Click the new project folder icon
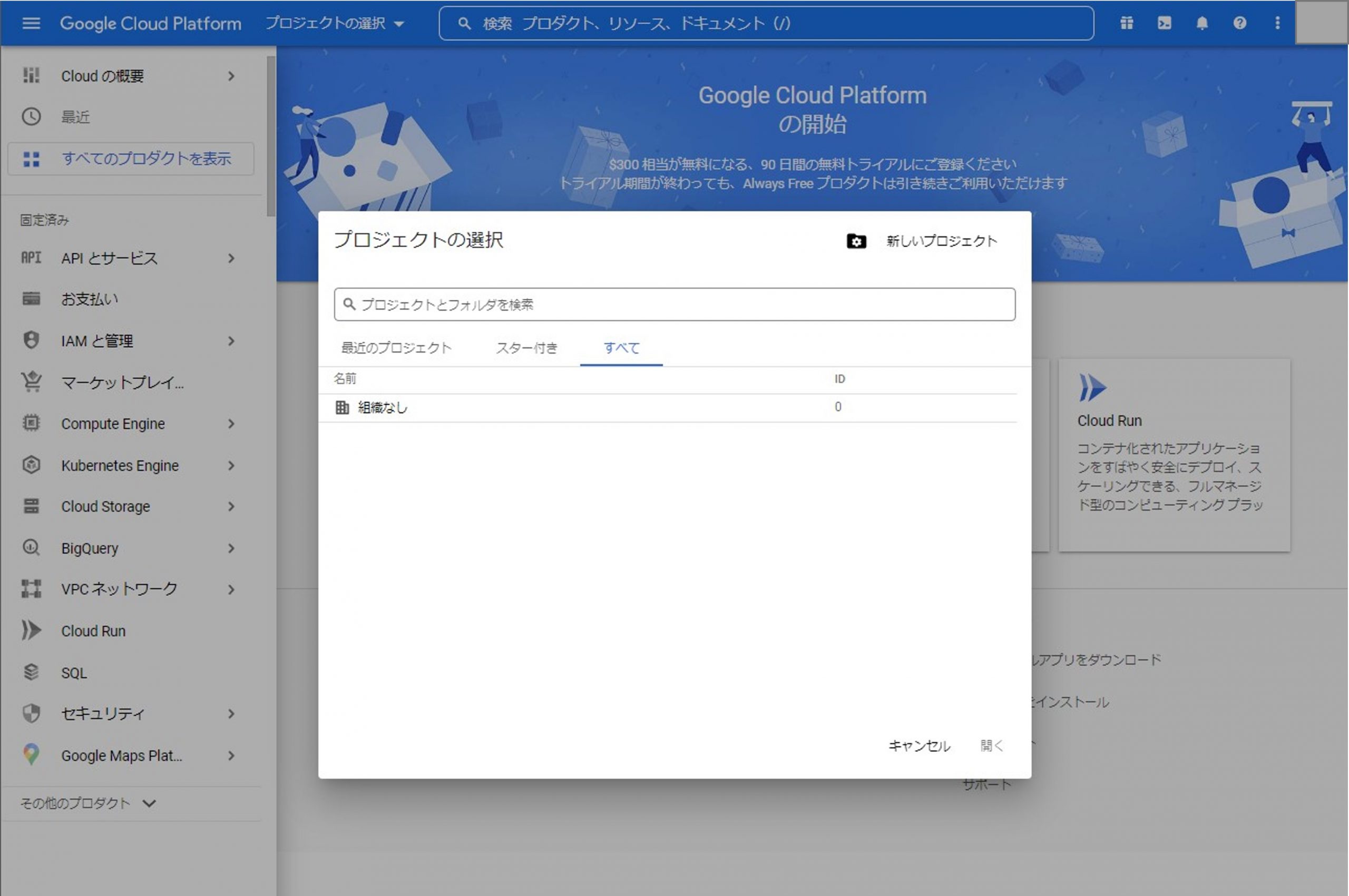Image resolution: width=1349 pixels, height=896 pixels. point(856,241)
